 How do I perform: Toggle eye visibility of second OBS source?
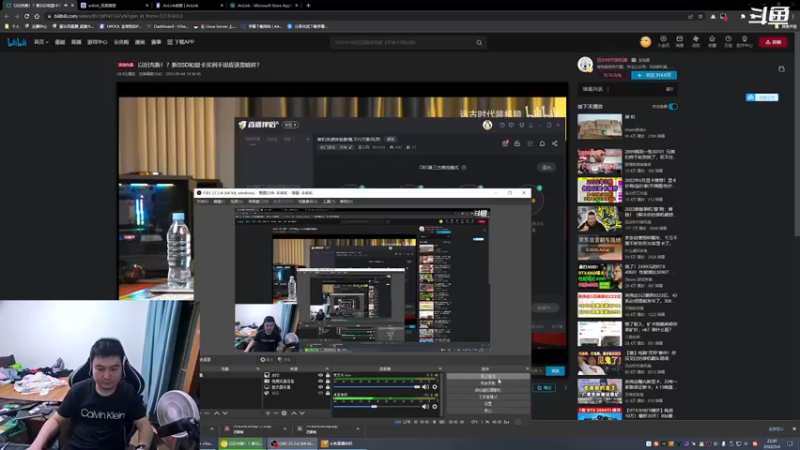(320, 381)
